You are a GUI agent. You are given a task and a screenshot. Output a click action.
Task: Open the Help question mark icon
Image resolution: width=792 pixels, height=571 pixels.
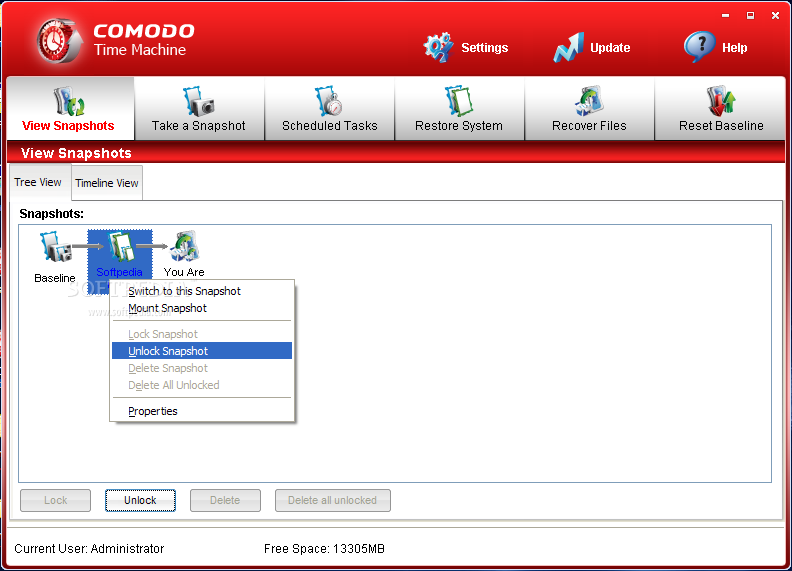pos(700,46)
